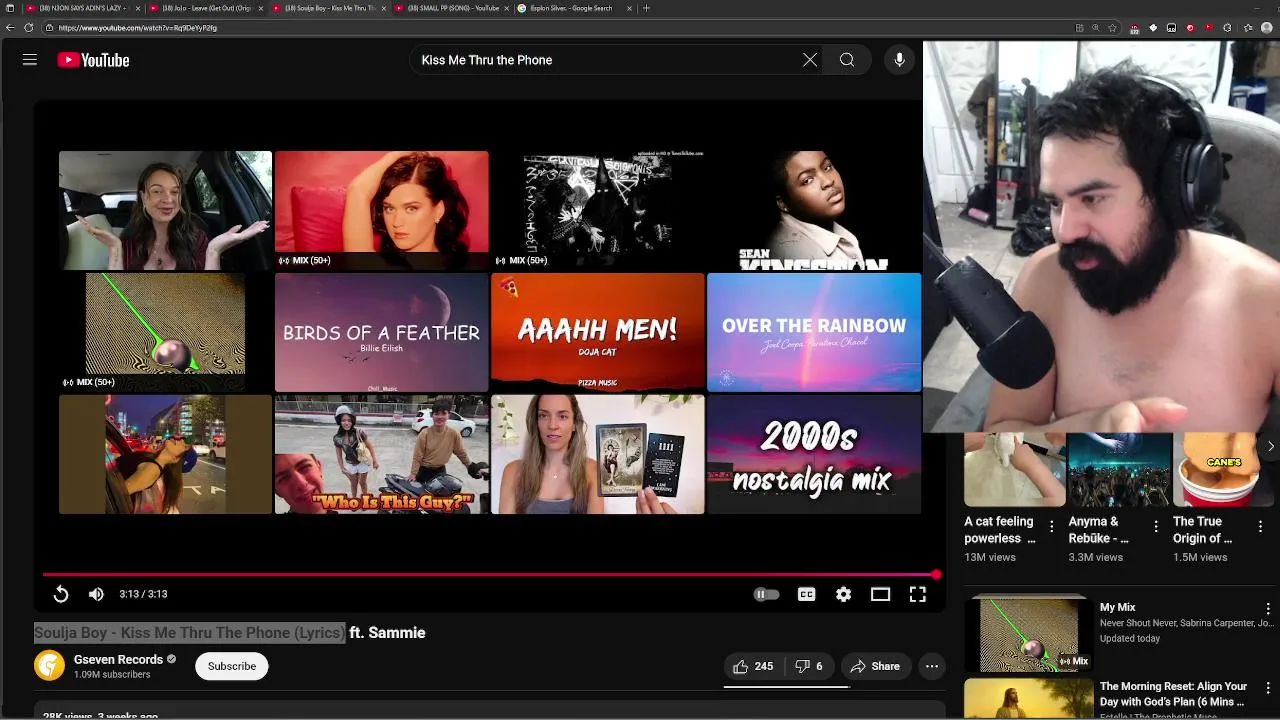The height and width of the screenshot is (720, 1280).
Task: Play the AAAHH MEN! Doja Cat suggestion
Action: (x=598, y=332)
